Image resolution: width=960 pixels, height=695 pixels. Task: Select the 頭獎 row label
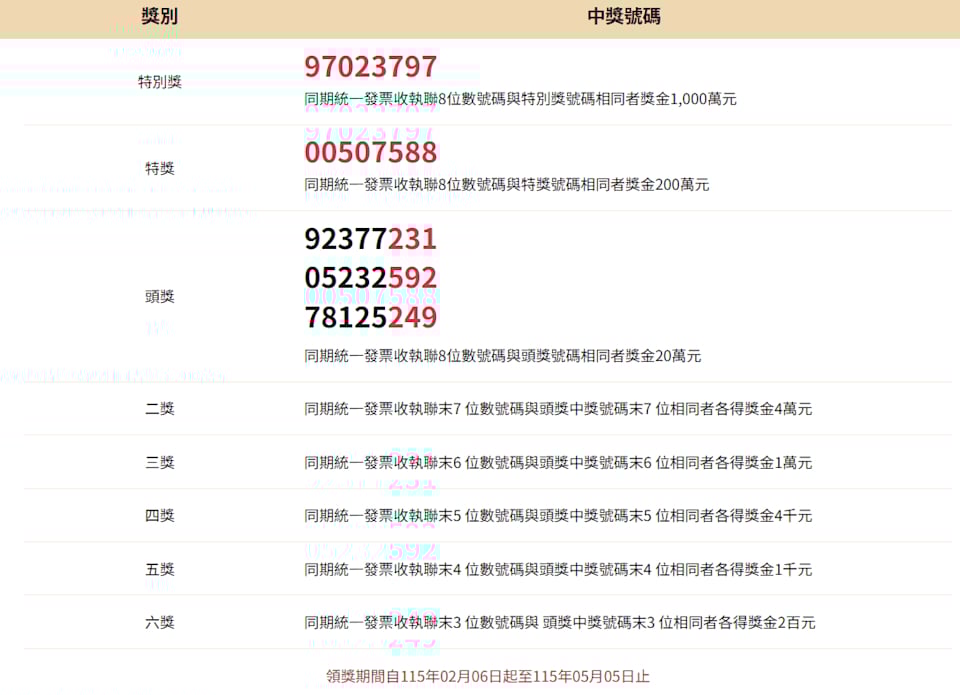160,297
